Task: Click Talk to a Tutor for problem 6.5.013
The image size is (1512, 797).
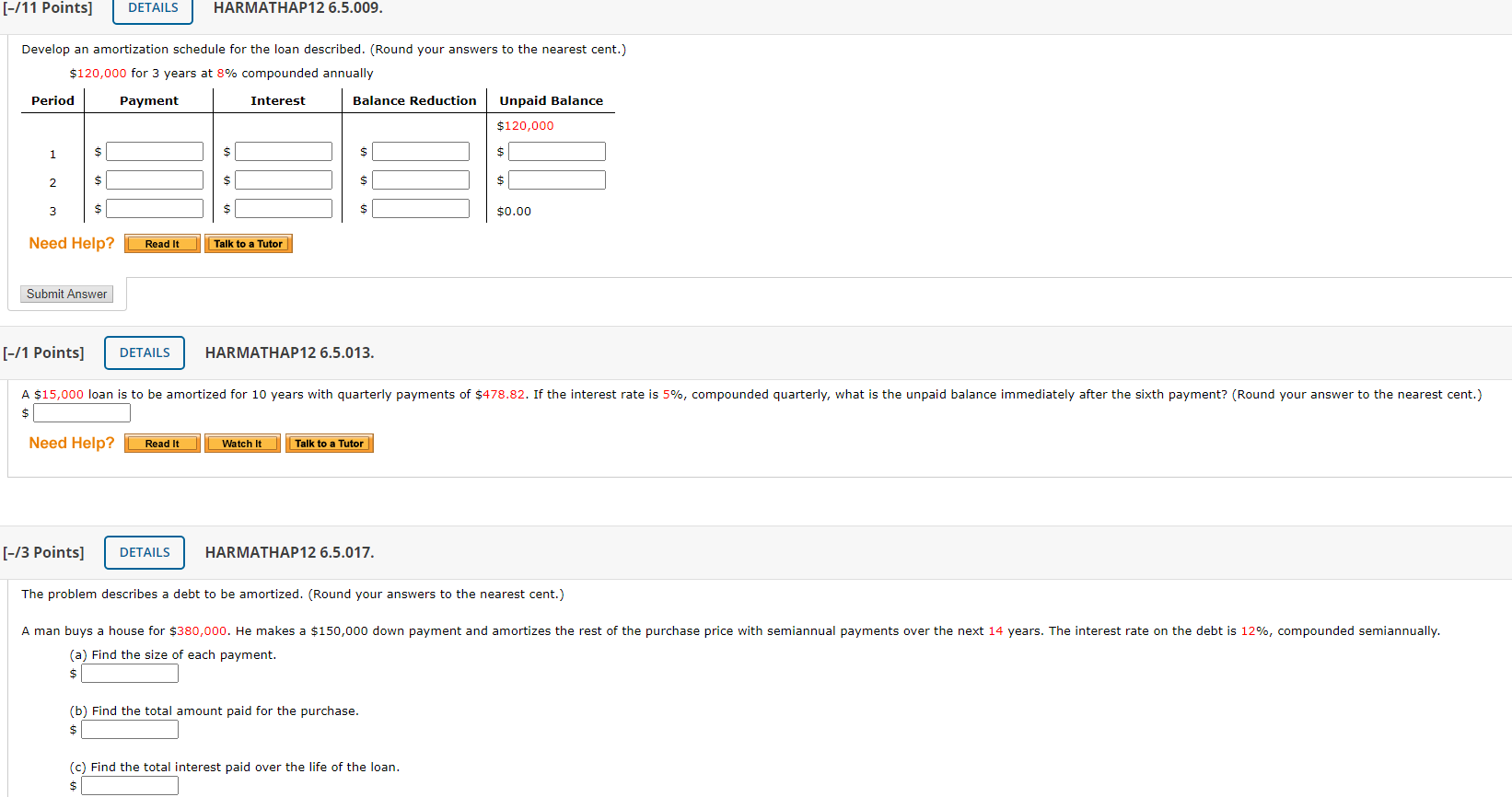Action: click(329, 443)
